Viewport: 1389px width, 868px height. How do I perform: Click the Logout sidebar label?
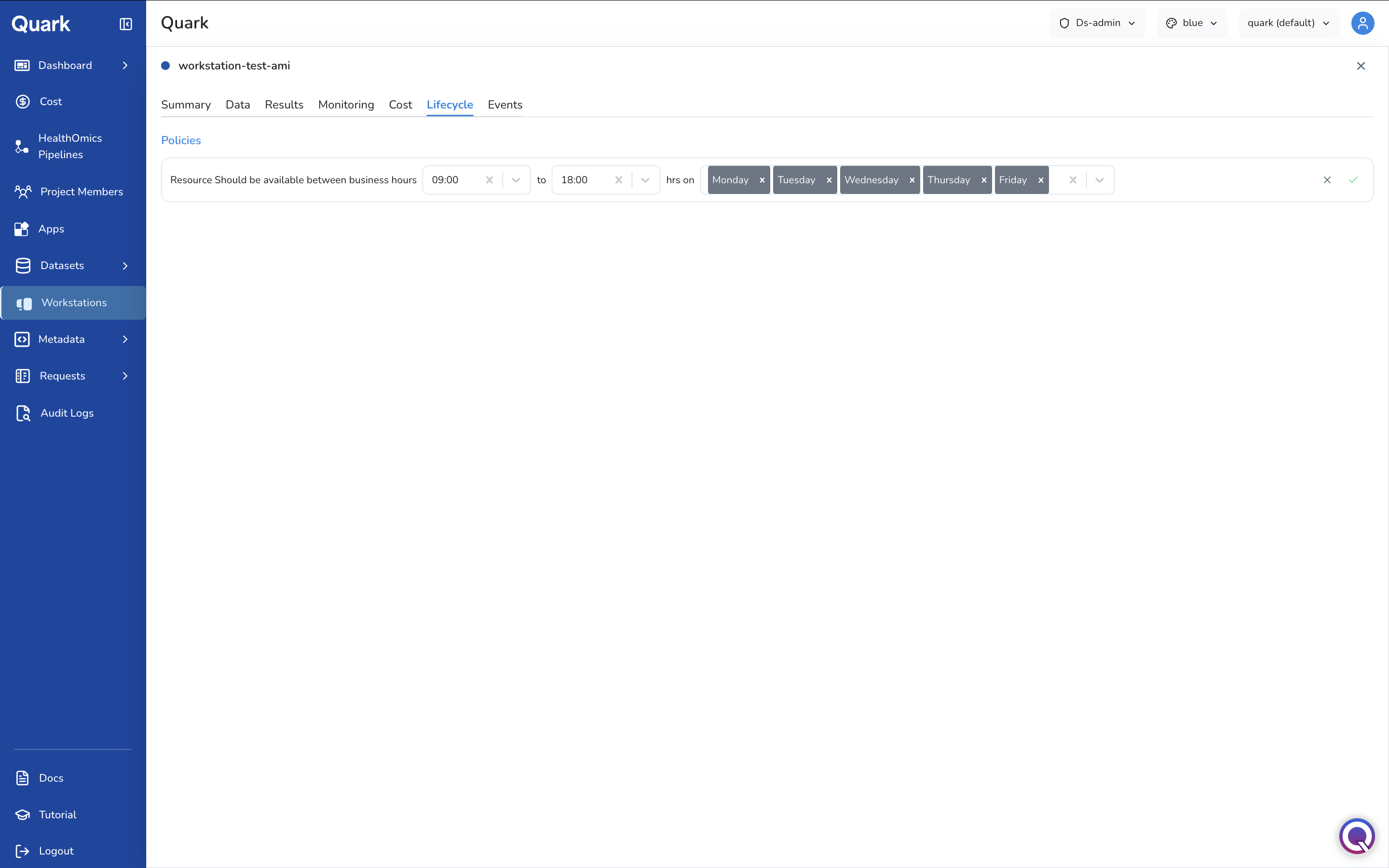56,851
